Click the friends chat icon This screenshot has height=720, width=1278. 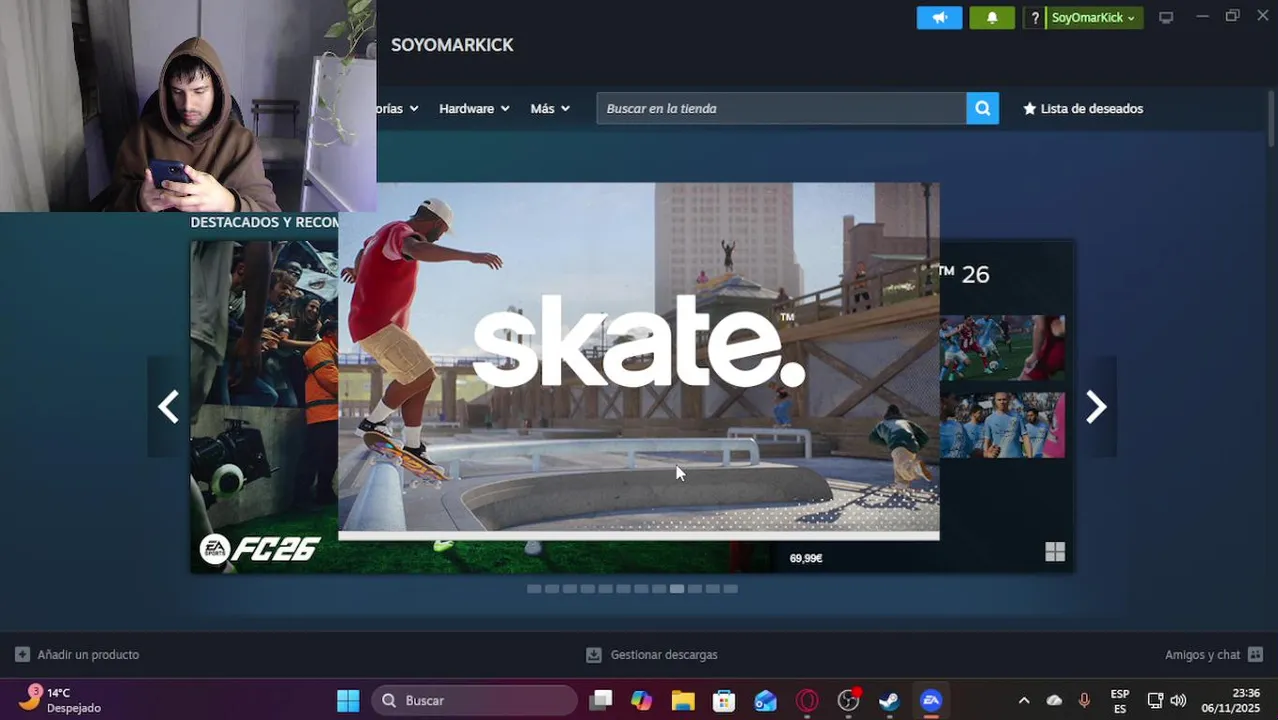[1256, 655]
